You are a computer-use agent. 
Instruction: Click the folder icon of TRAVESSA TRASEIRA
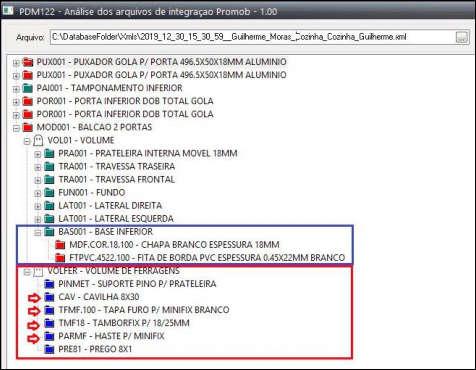point(49,166)
